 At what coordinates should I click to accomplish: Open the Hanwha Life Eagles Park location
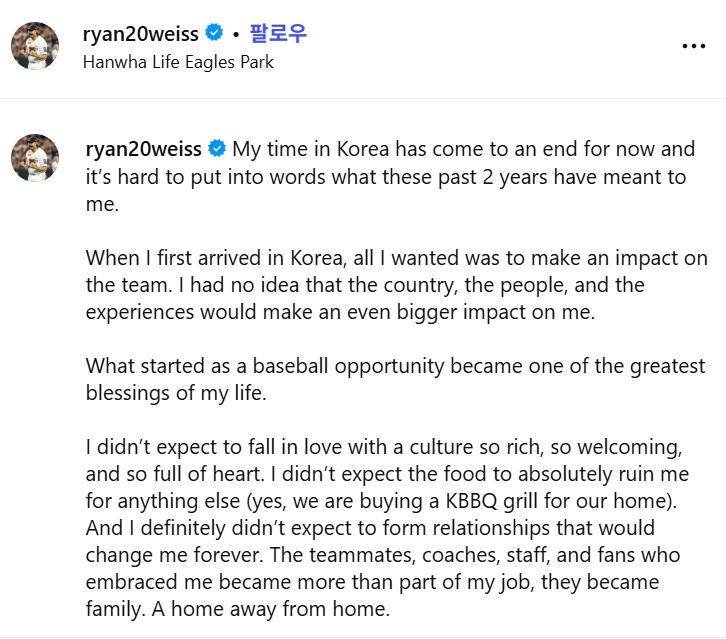pyautogui.click(x=179, y=62)
